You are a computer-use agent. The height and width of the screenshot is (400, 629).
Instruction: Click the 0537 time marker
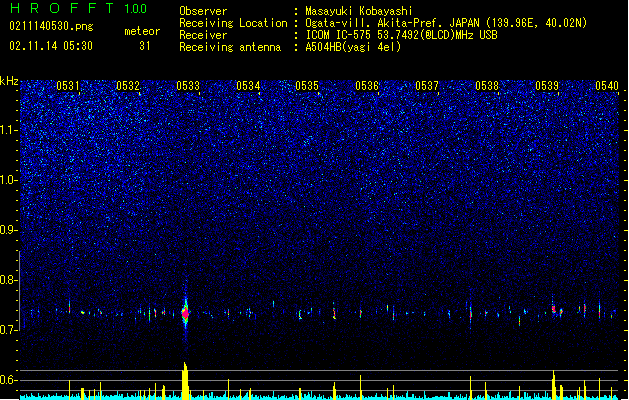pos(427,86)
